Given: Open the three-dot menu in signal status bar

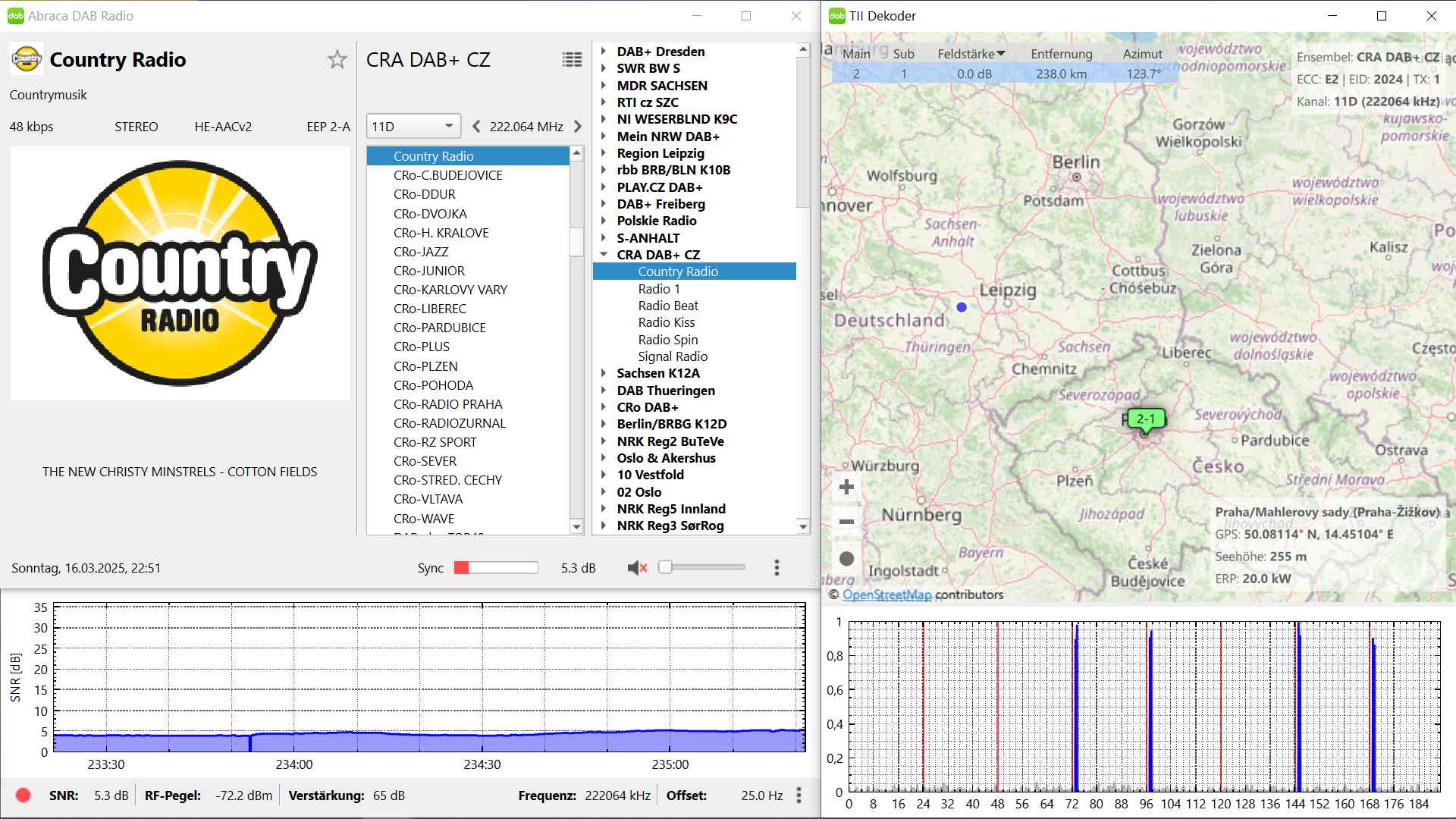Looking at the screenshot, I should (799, 795).
